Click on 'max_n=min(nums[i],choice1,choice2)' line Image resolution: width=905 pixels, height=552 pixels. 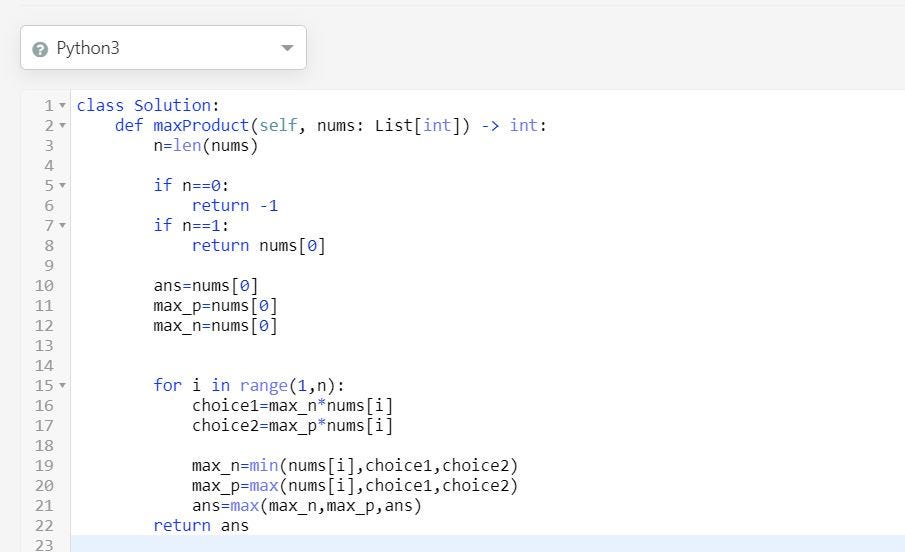pos(355,465)
